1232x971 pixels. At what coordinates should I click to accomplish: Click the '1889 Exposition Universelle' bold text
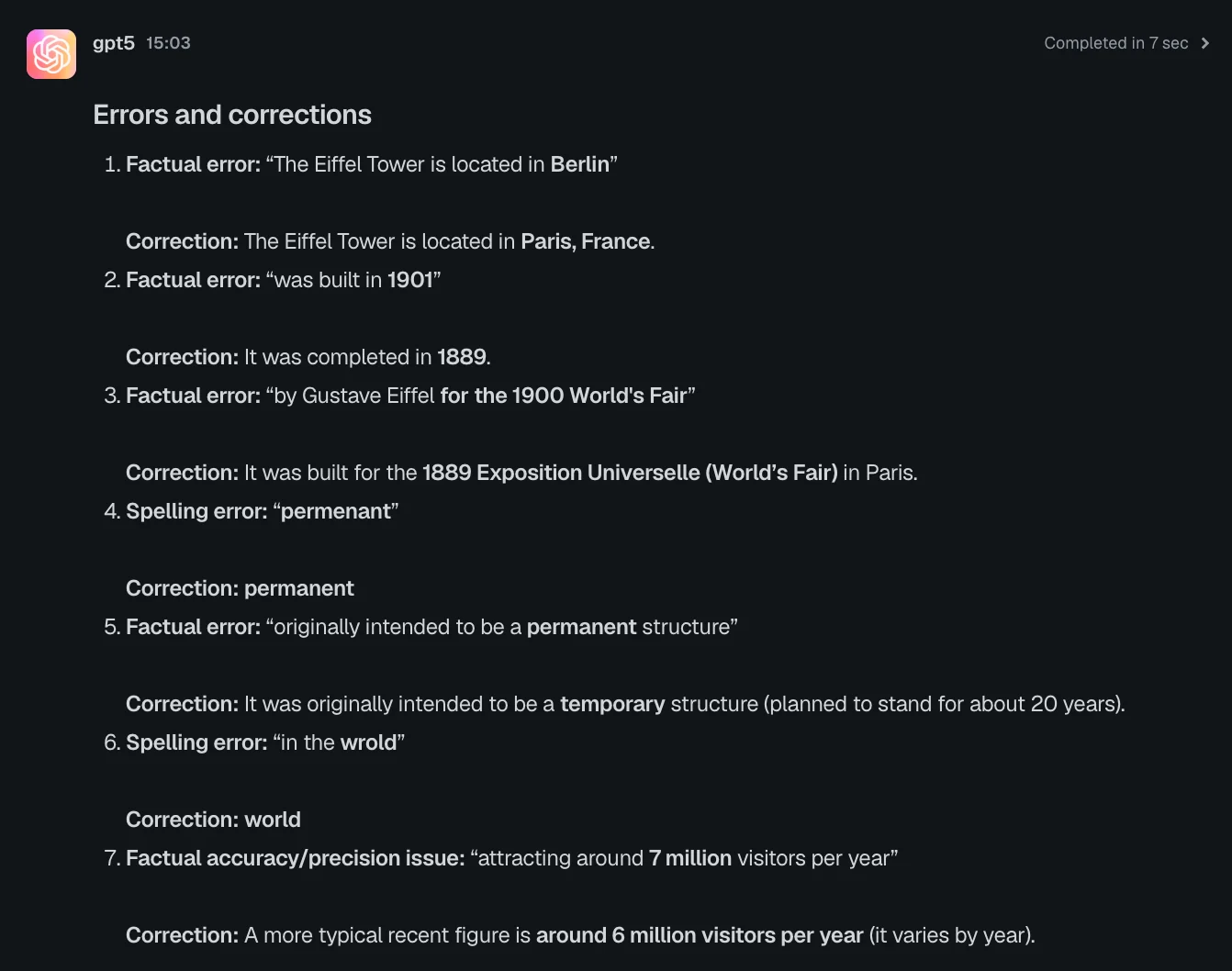561,473
